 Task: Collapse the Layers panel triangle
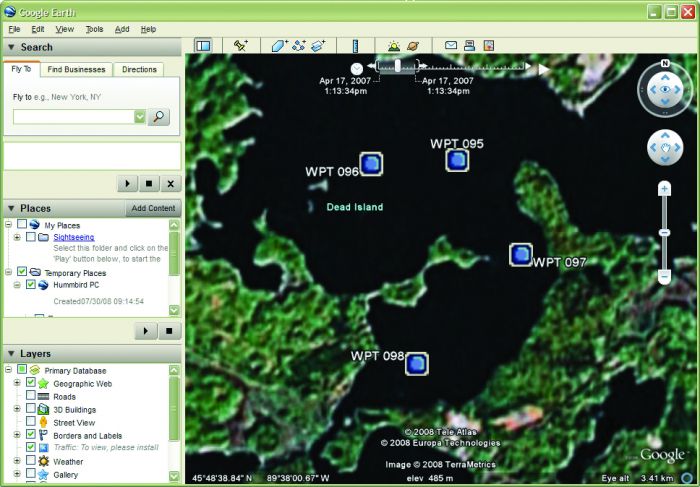coord(11,354)
